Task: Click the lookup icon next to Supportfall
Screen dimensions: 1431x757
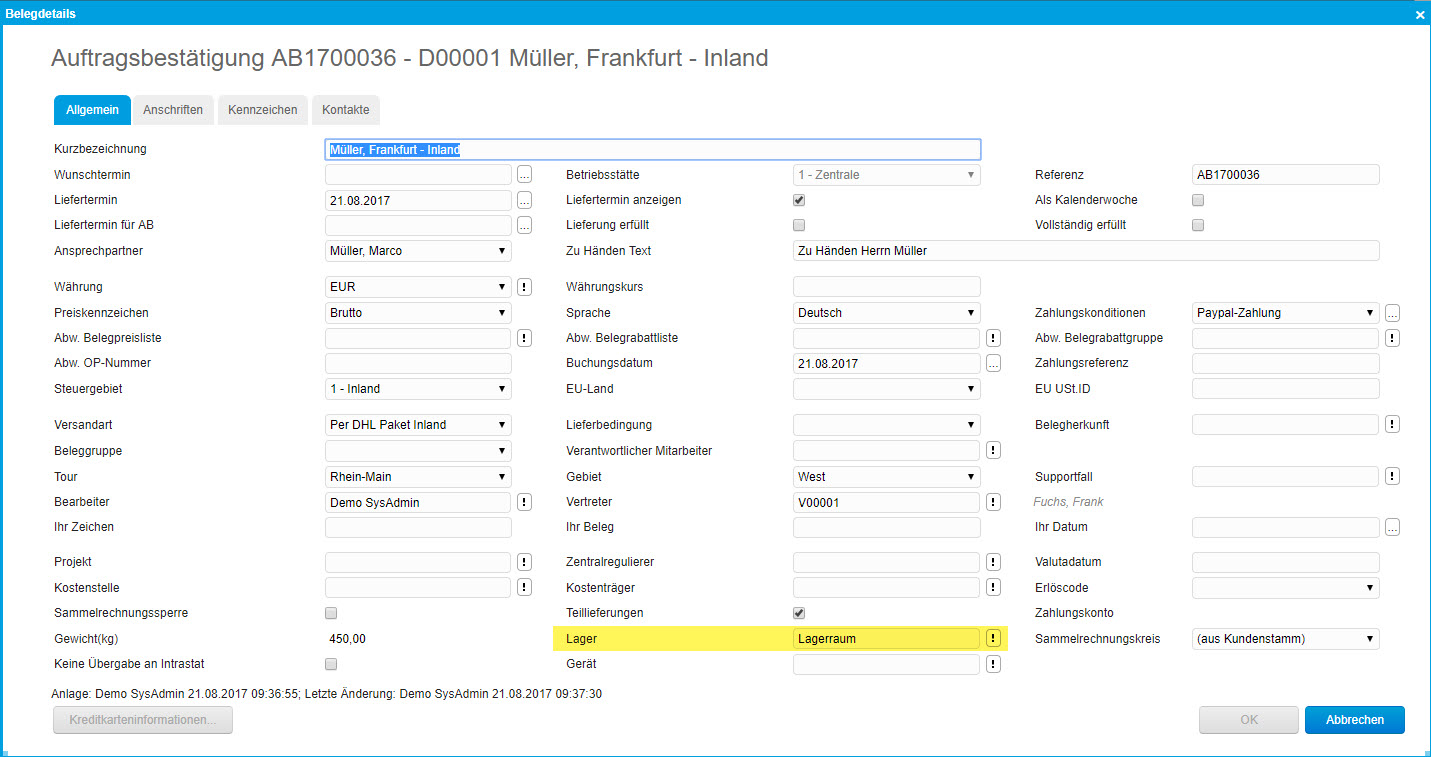Action: pyautogui.click(x=1392, y=476)
